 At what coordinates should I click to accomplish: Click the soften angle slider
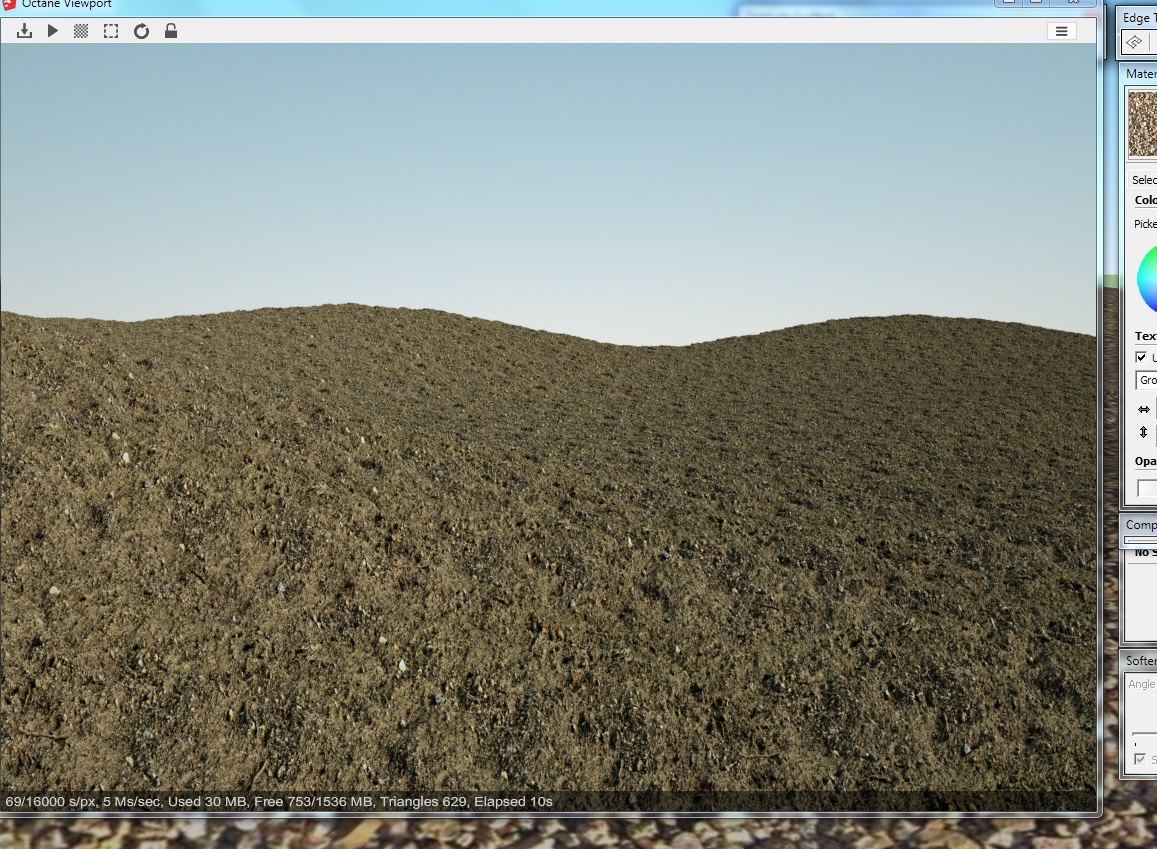[x=1144, y=734]
